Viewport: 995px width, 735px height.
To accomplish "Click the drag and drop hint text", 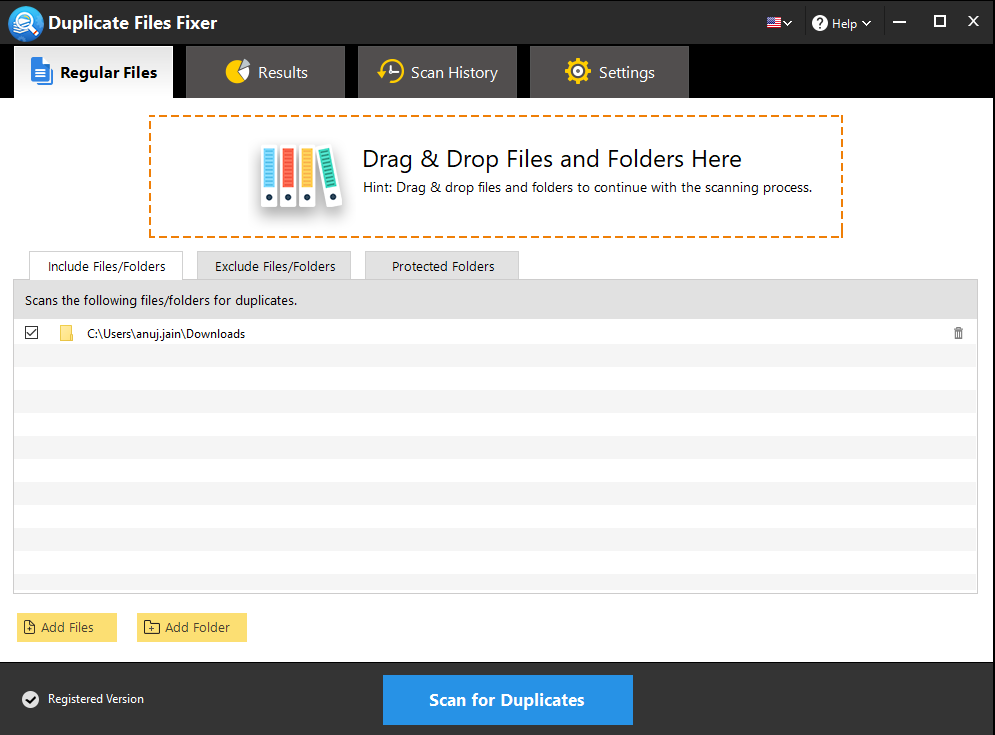I will [587, 188].
